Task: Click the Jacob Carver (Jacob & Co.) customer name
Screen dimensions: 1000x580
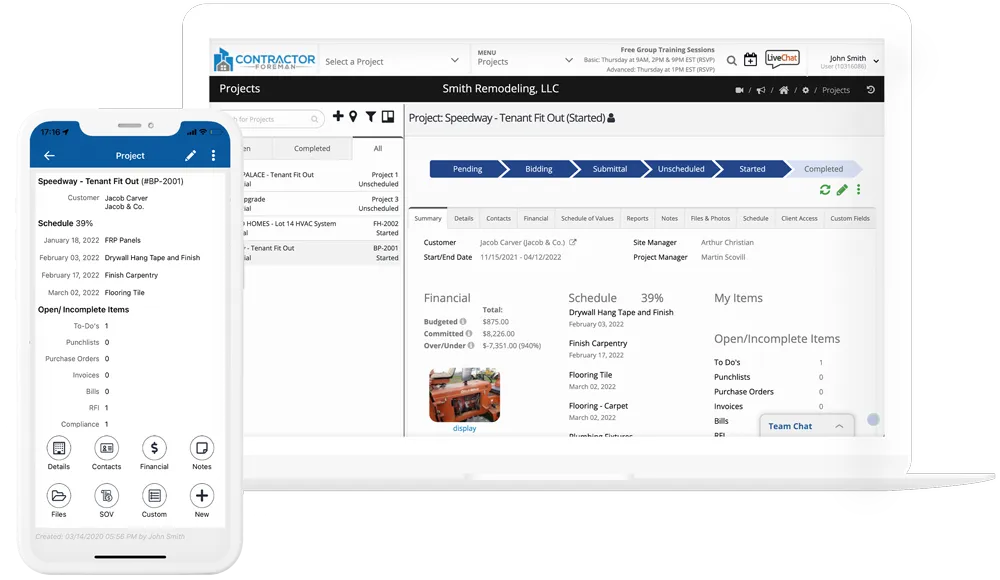Action: tap(522, 242)
